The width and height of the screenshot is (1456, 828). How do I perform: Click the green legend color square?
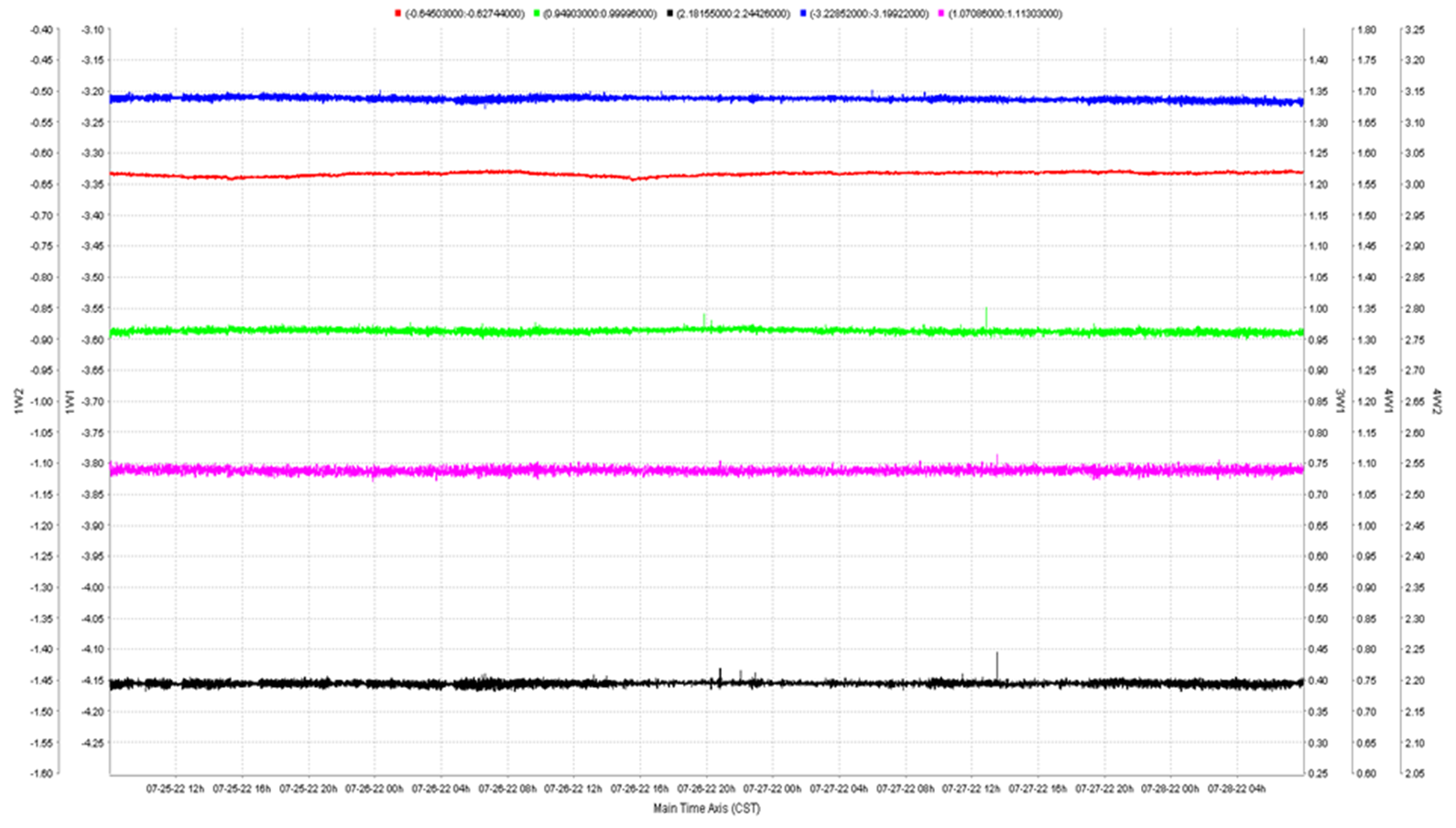[x=537, y=14]
